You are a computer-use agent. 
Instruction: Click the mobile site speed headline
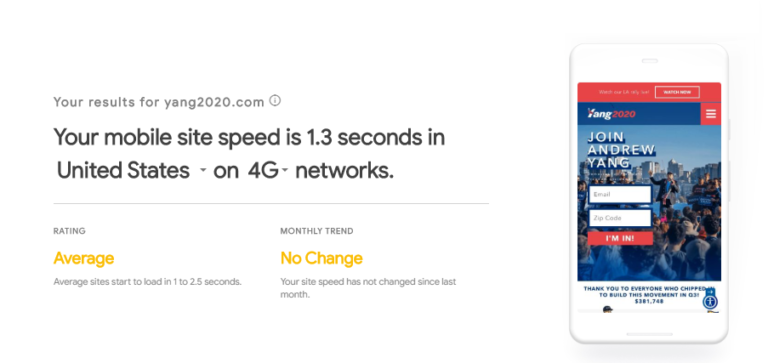pos(249,153)
